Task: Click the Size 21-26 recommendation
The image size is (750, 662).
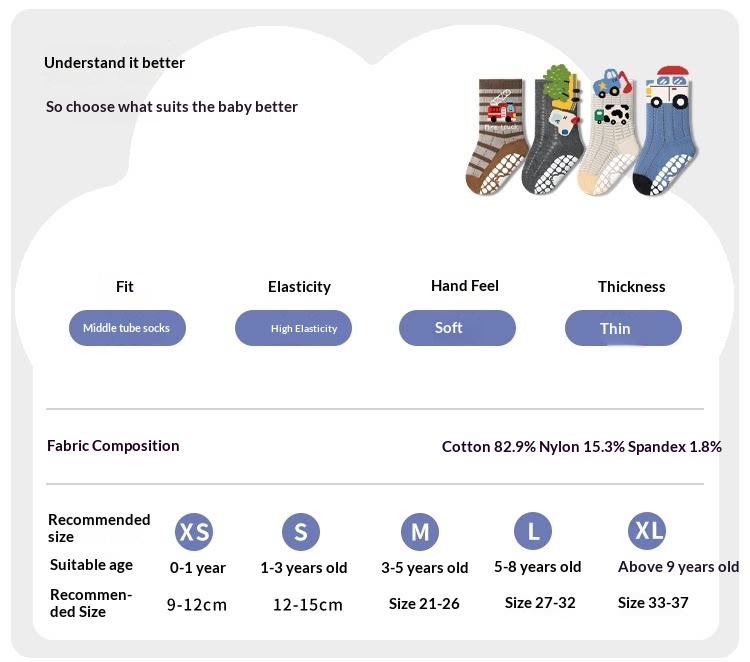Action: (424, 604)
